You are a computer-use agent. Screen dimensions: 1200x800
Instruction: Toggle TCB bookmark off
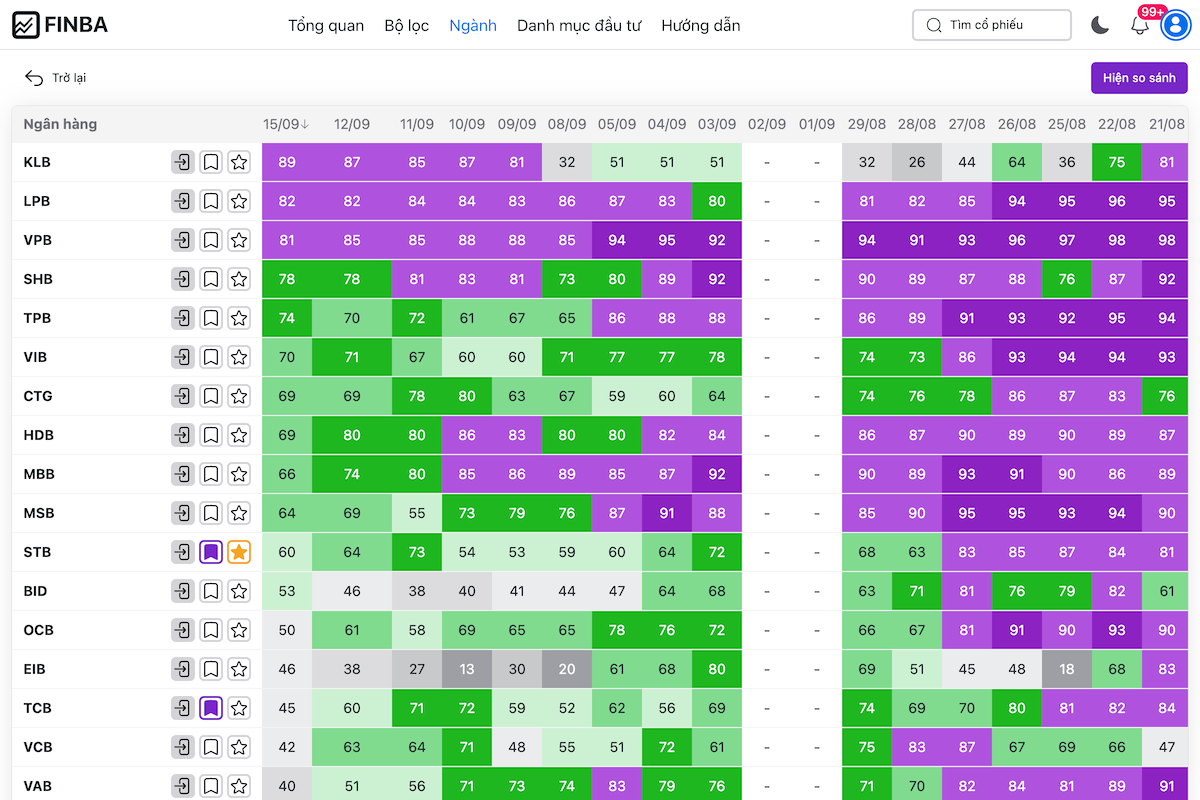tap(210, 708)
